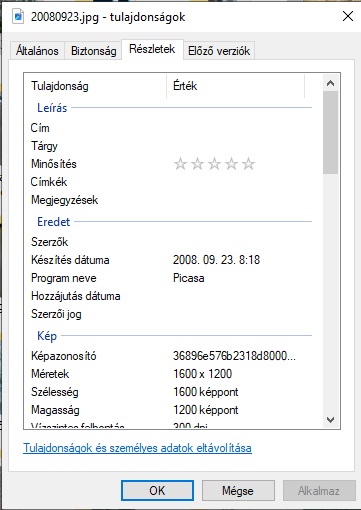Close the tulajdonságok dialog window
Image resolution: width=361 pixels, height=510 pixels.
[348, 16]
